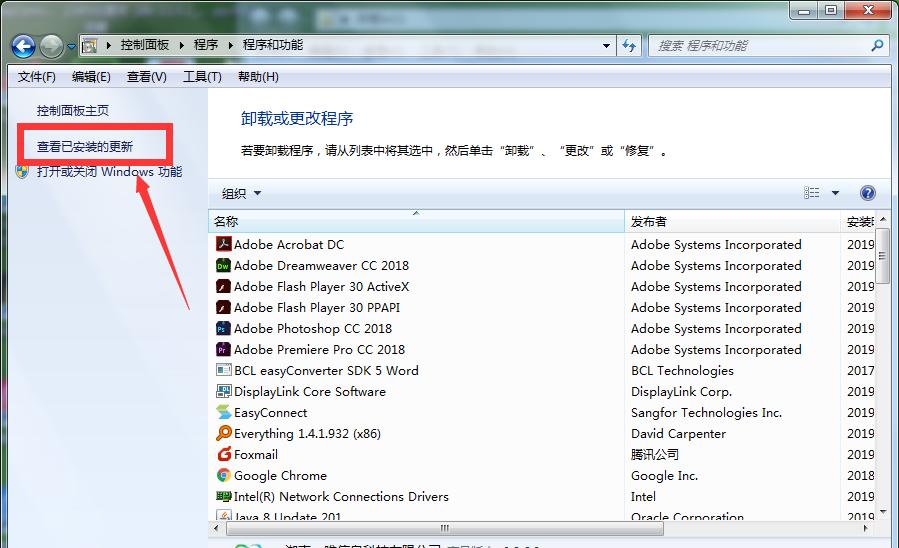Screen dimensions: 899x548
Task: Select Adobe Flash Player 30 PPAPI icon
Action: tap(224, 307)
